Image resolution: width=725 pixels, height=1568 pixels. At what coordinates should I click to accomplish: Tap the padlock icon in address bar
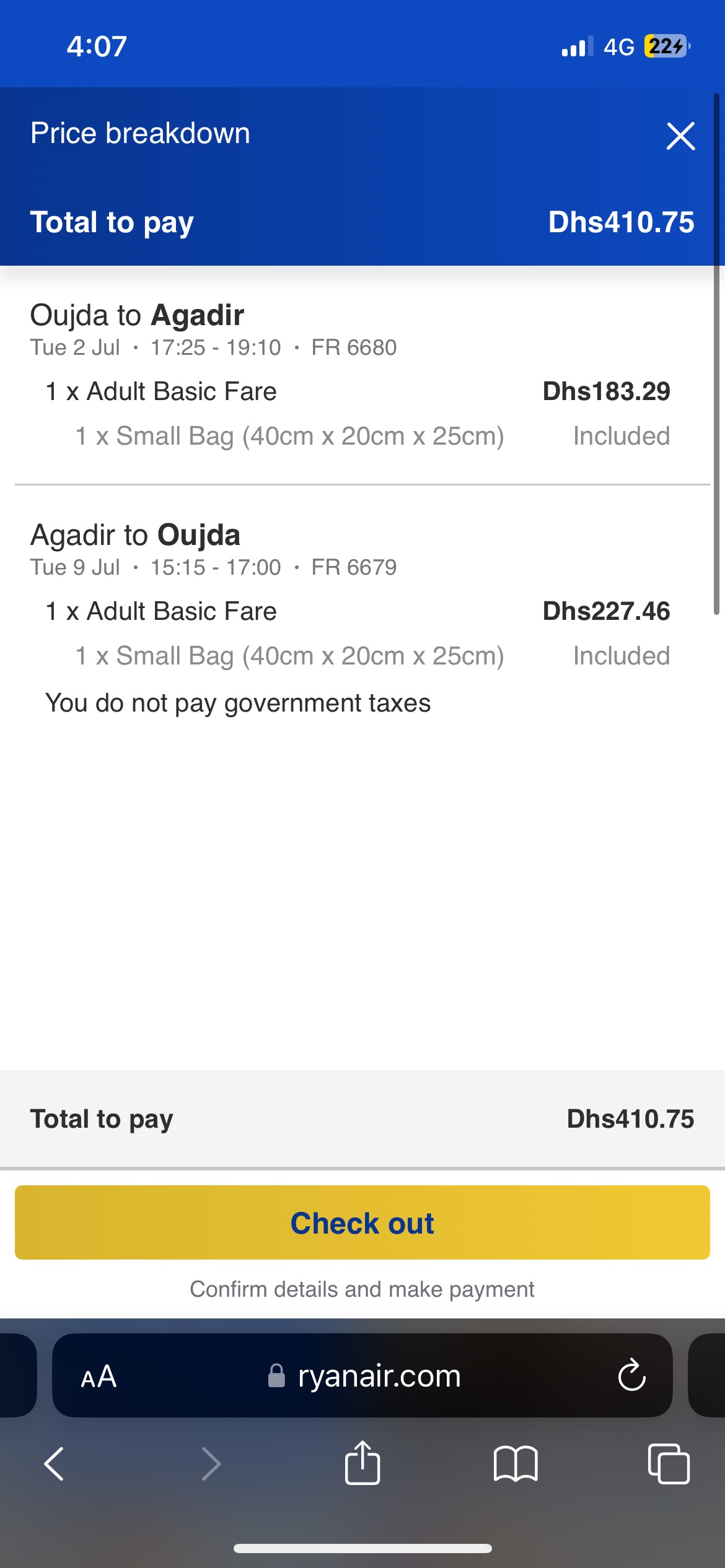click(x=276, y=1376)
